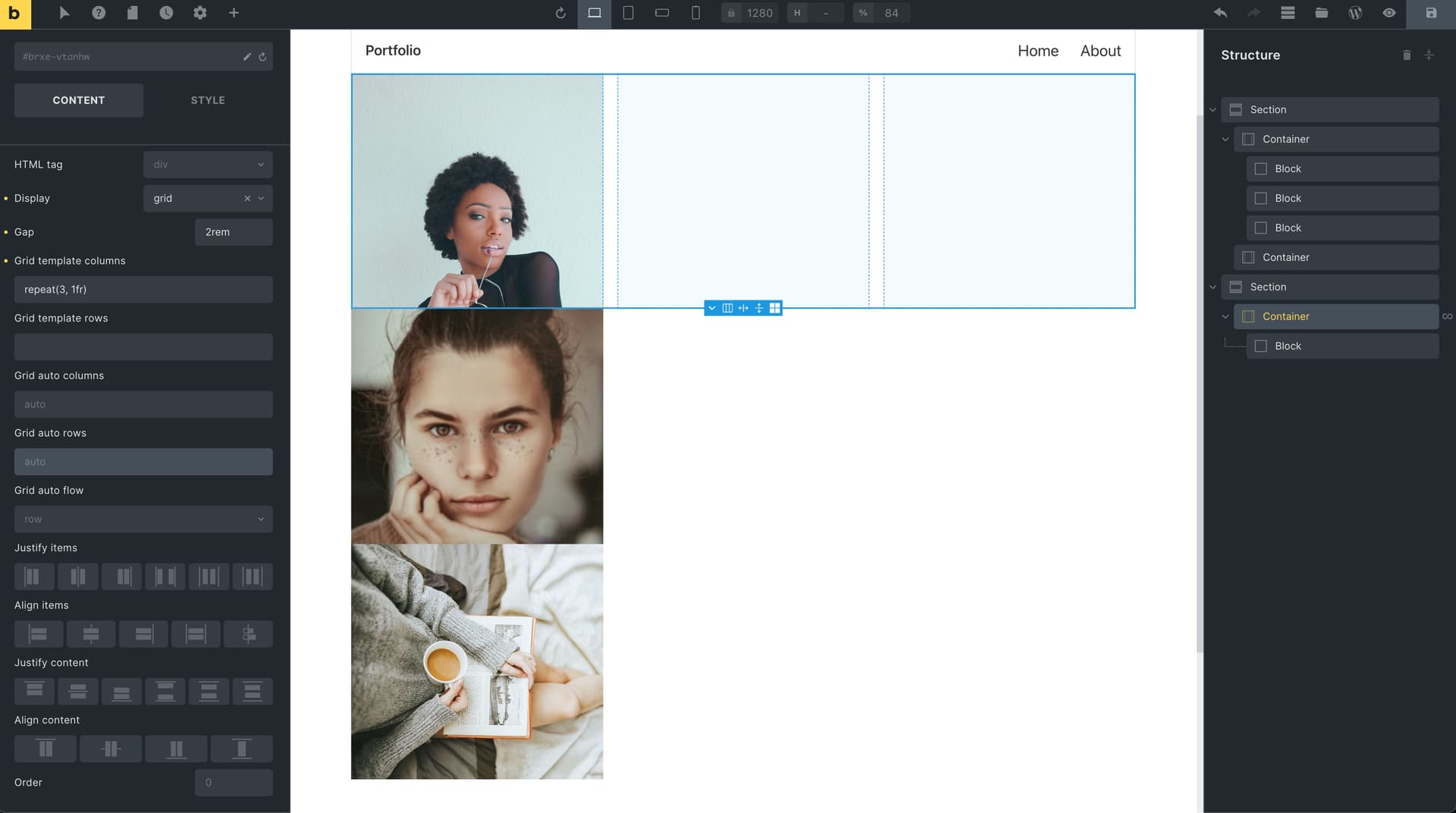This screenshot has height=813, width=1456.
Task: Clear the Display grid value
Action: pyautogui.click(x=247, y=199)
